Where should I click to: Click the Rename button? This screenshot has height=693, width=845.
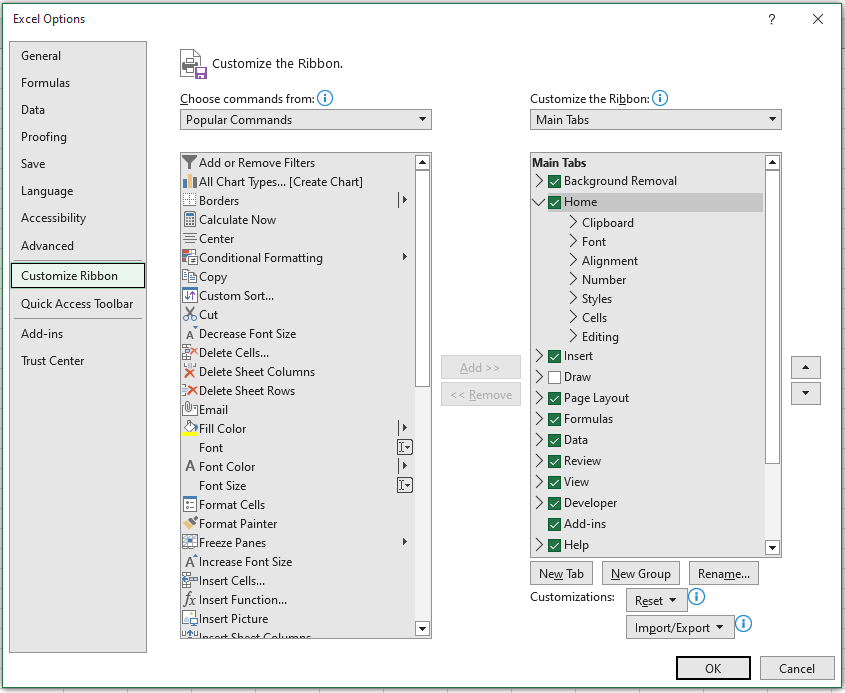click(x=723, y=573)
